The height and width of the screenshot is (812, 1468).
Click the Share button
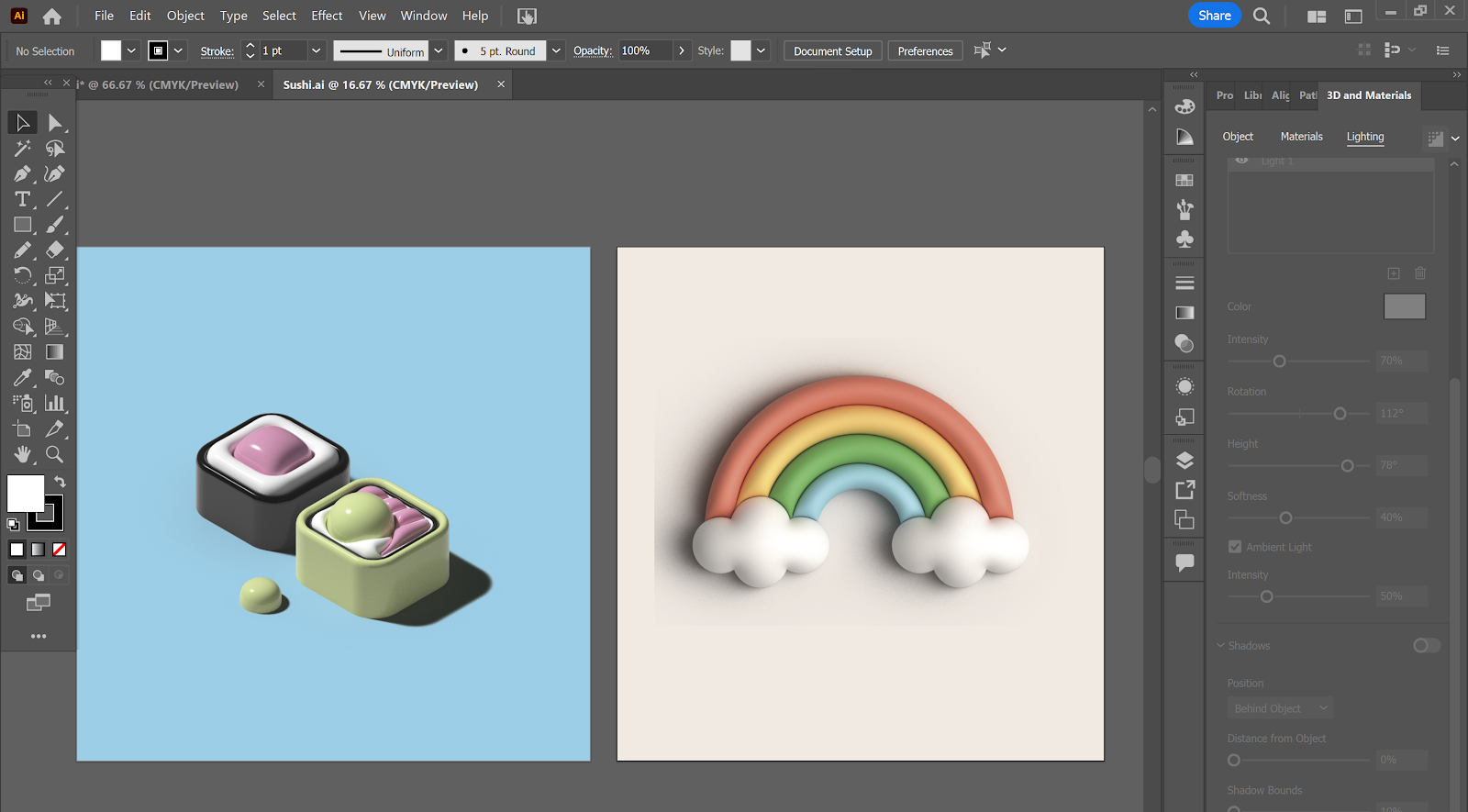(x=1214, y=16)
